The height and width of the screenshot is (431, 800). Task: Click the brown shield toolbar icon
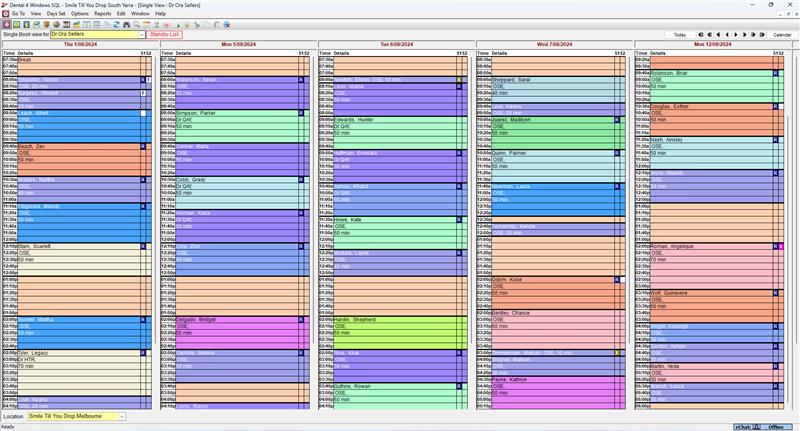pos(46,24)
